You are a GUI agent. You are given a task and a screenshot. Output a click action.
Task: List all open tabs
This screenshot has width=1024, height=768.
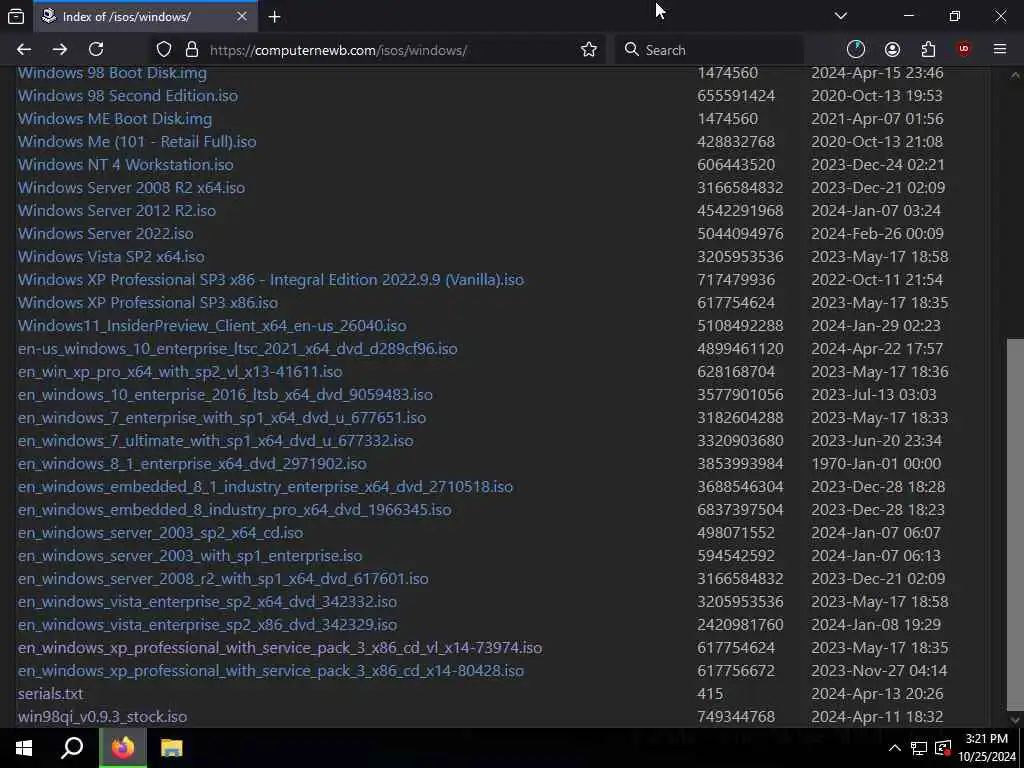(840, 16)
